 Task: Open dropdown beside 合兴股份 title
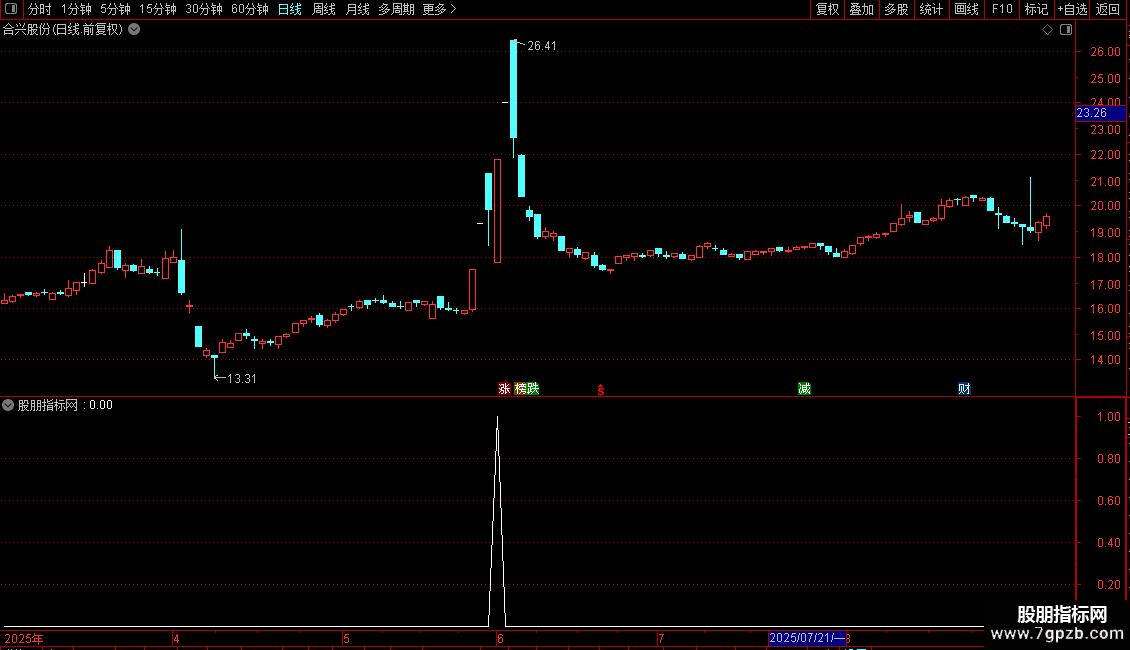click(134, 30)
